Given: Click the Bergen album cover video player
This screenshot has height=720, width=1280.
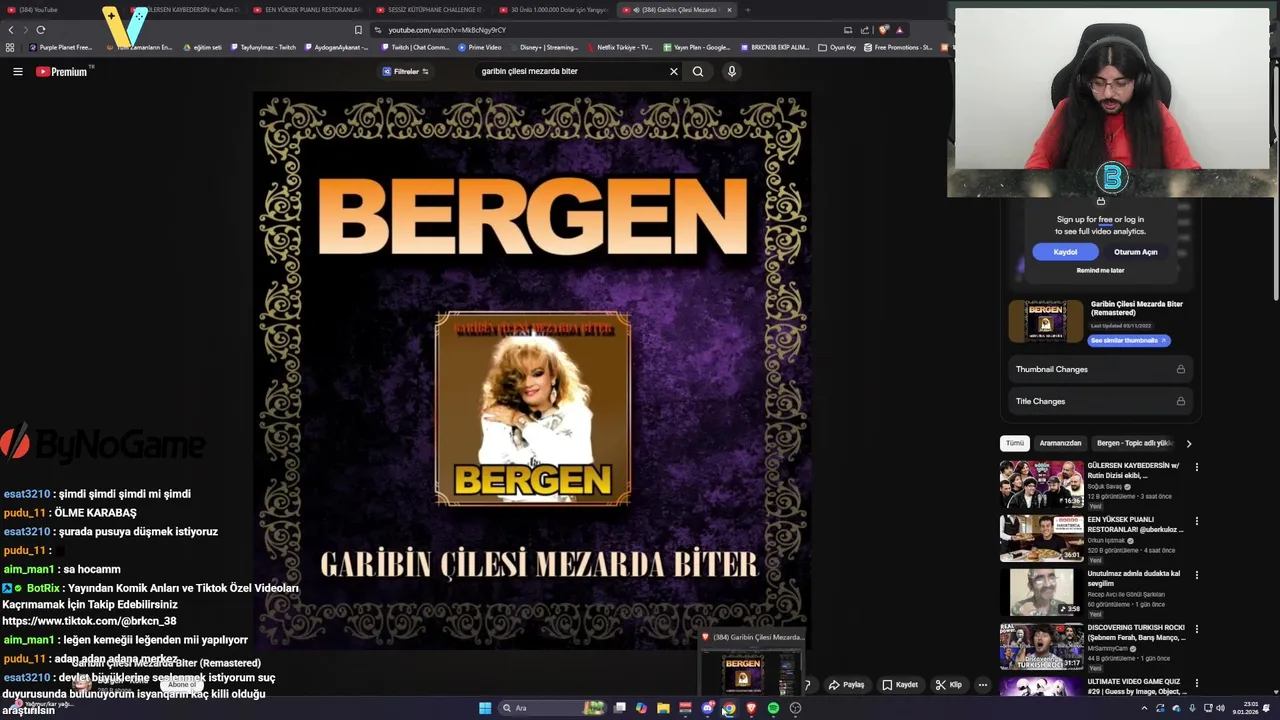Looking at the screenshot, I should [532, 370].
